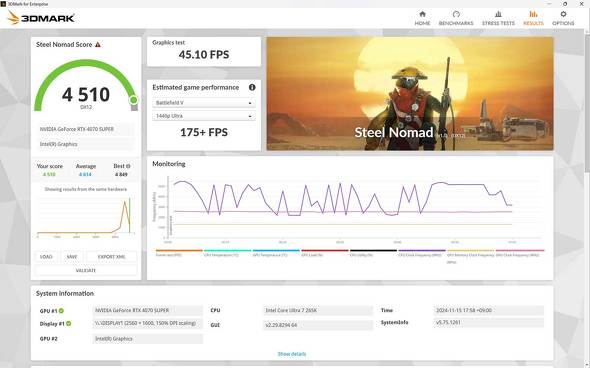Click the Monitoring heading

(x=169, y=164)
